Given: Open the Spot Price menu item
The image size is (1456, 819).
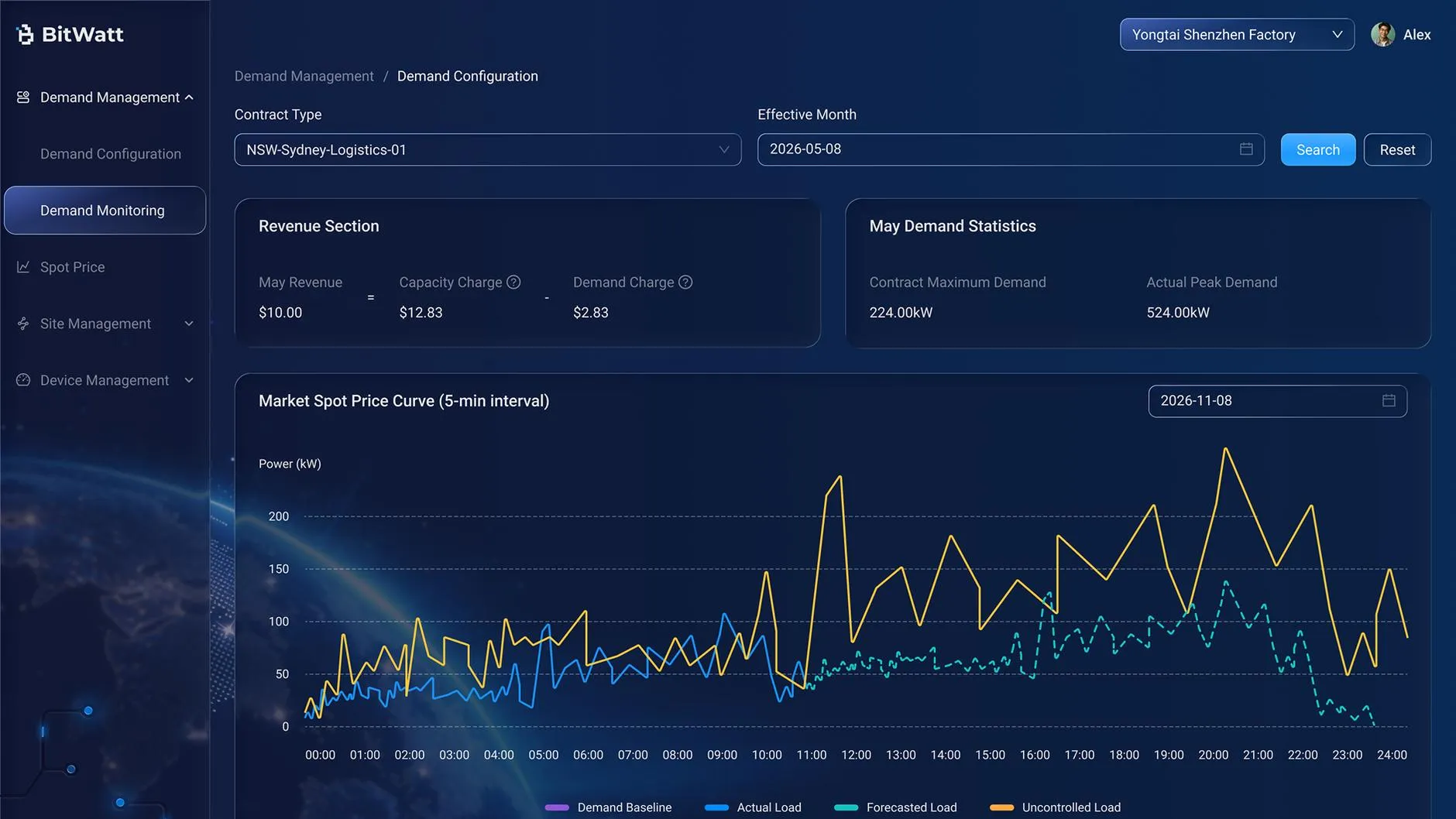Looking at the screenshot, I should click(73, 267).
